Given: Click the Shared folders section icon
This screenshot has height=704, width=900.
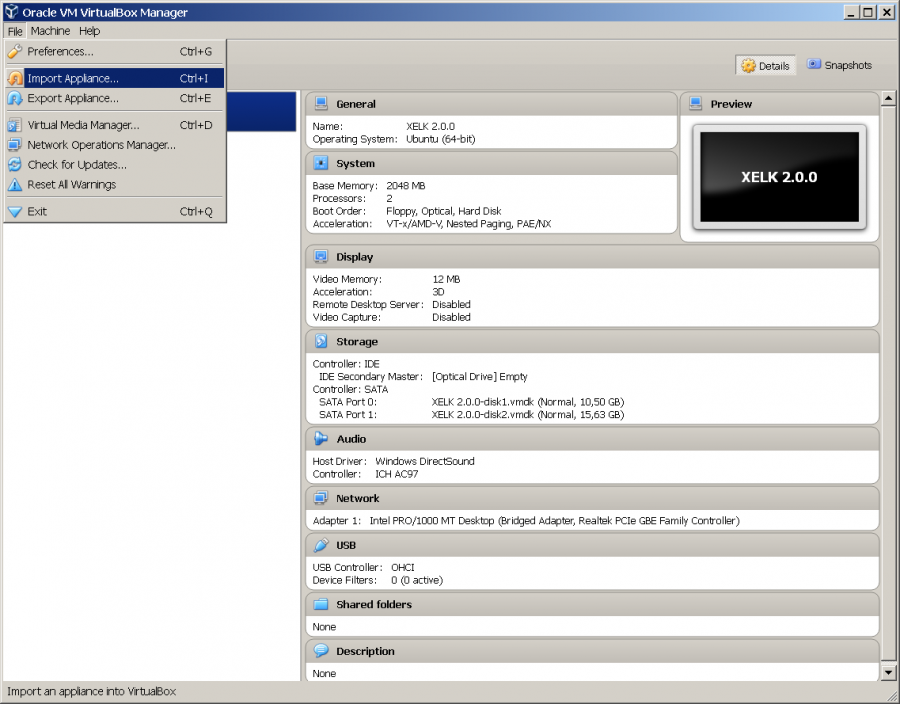Looking at the screenshot, I should coord(321,604).
